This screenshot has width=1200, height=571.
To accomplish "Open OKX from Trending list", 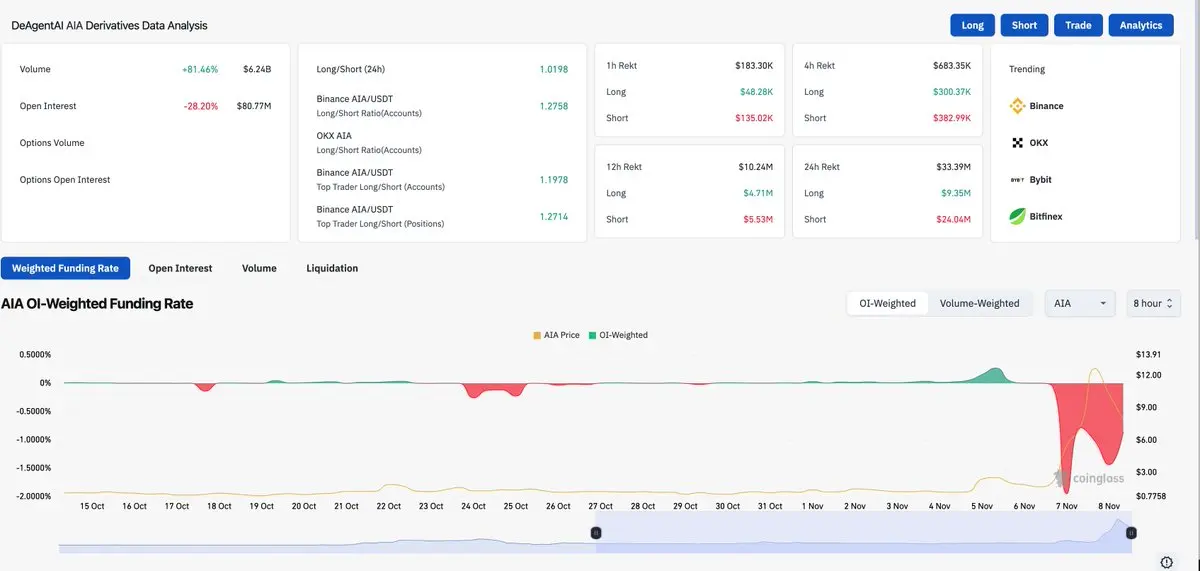I will tap(1039, 143).
